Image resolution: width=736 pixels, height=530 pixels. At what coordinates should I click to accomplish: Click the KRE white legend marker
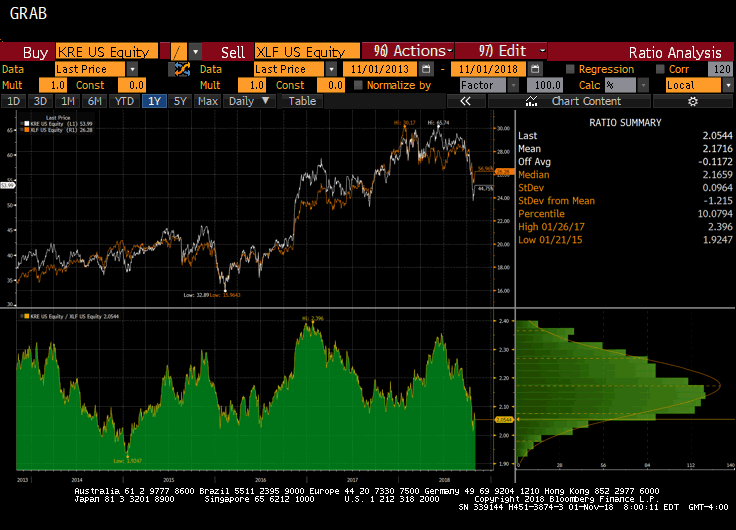click(x=27, y=124)
